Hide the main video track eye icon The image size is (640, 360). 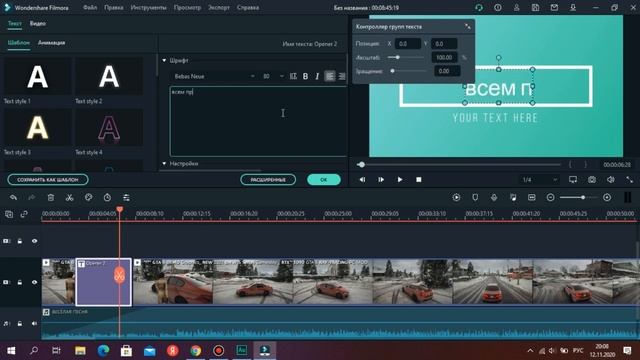coord(34,282)
